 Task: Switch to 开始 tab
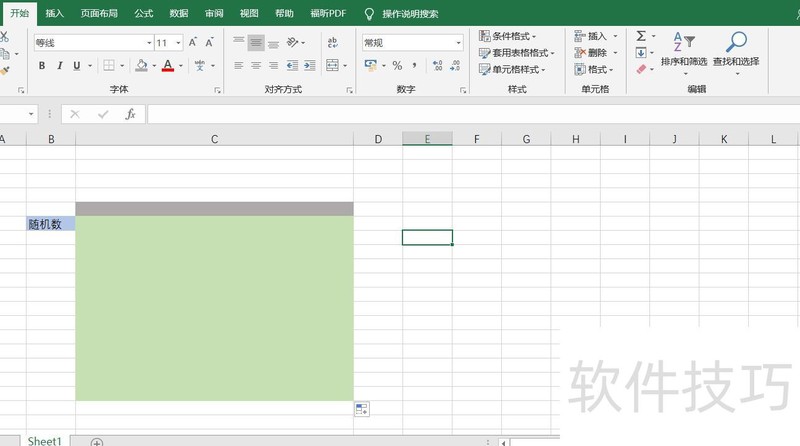pos(19,13)
